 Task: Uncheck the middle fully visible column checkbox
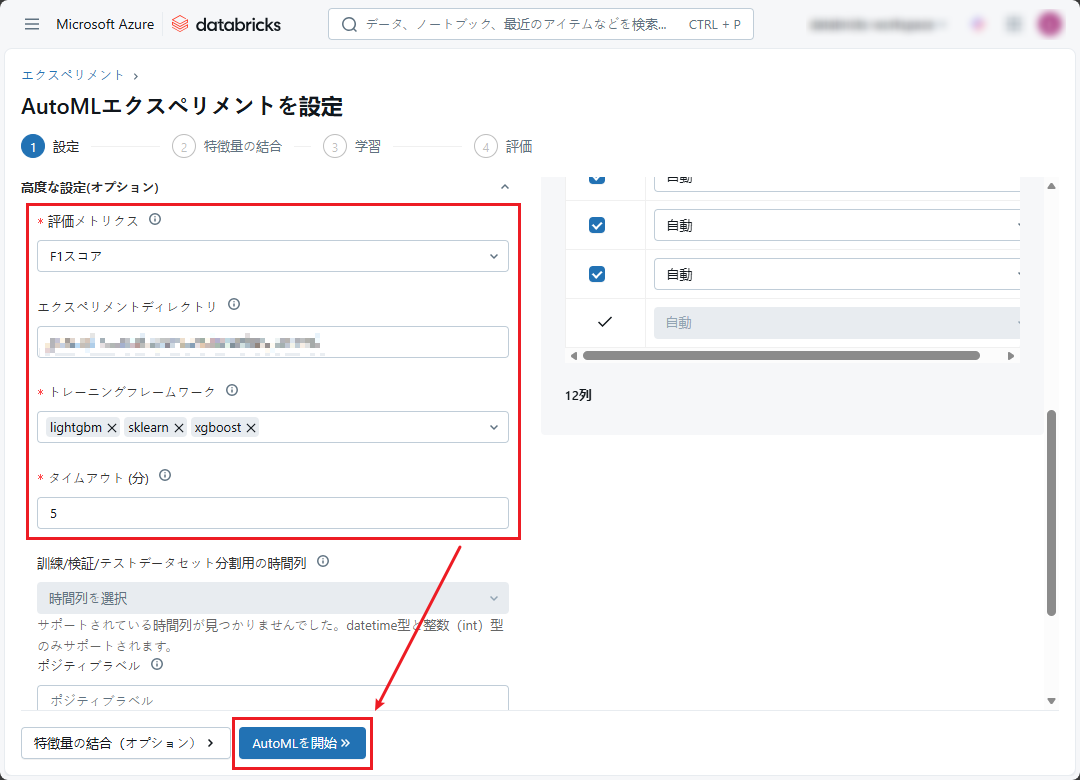[597, 226]
